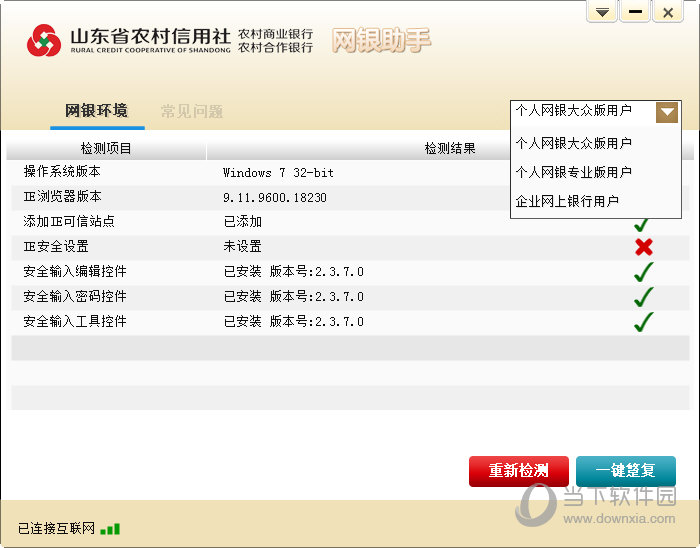The width and height of the screenshot is (700, 548).
Task: Select the IE安全设置 row label
Action: 56,246
